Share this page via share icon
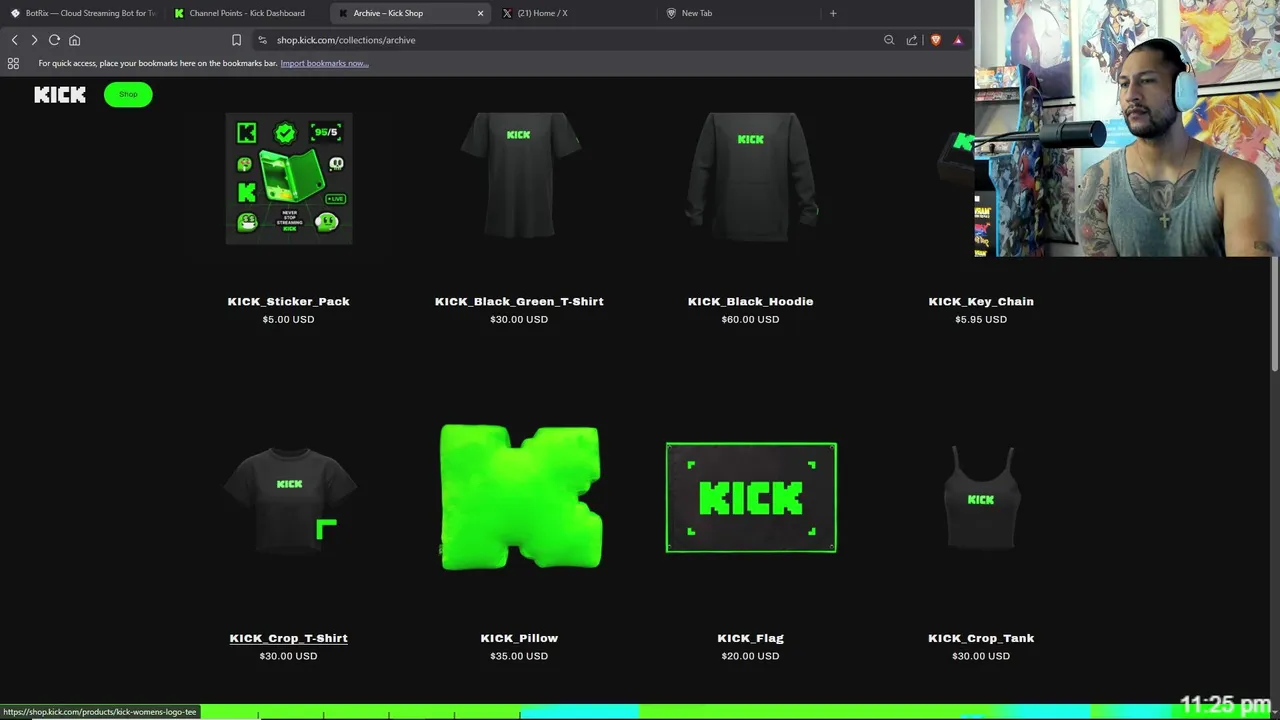1280x720 pixels. [912, 40]
